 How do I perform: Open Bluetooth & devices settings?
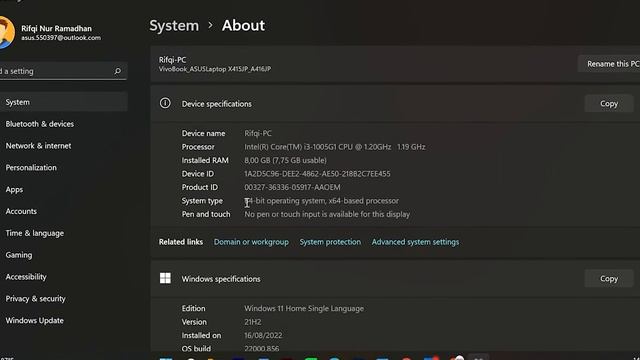coord(40,124)
